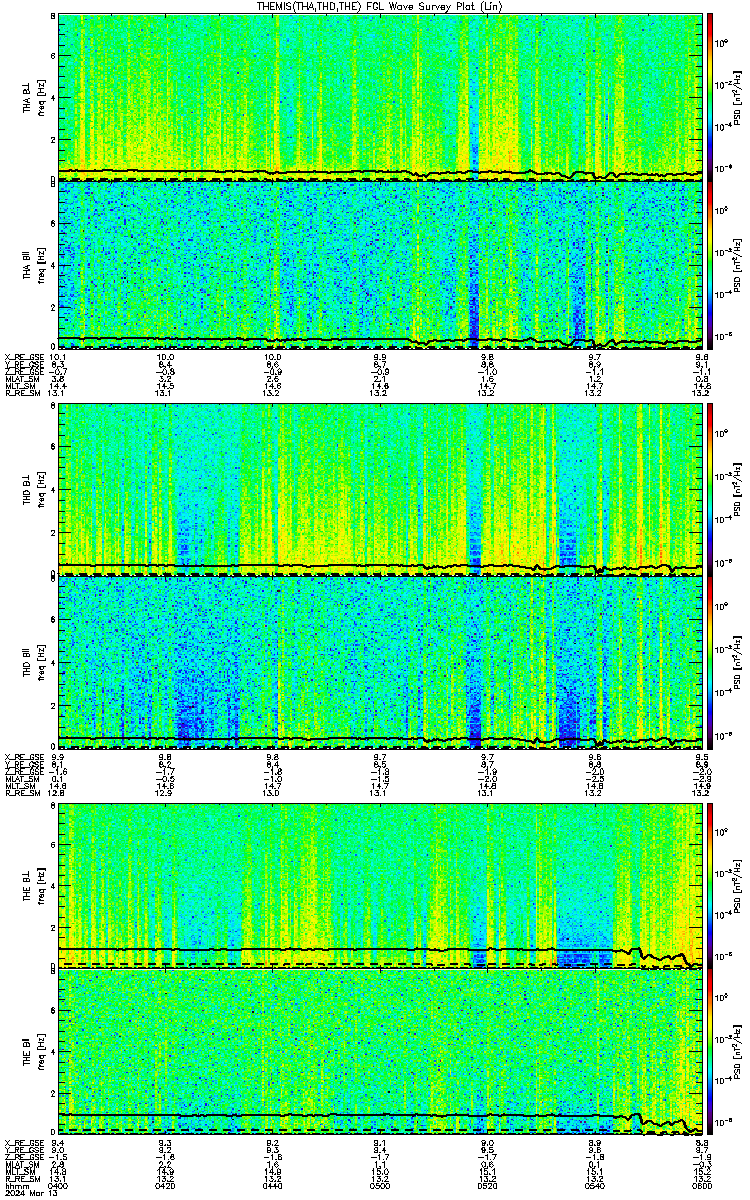Click 'PSD [nT²/Hz]' label beside THA B⊥ color bar
The height and width of the screenshot is (1200, 750).
point(739,97)
